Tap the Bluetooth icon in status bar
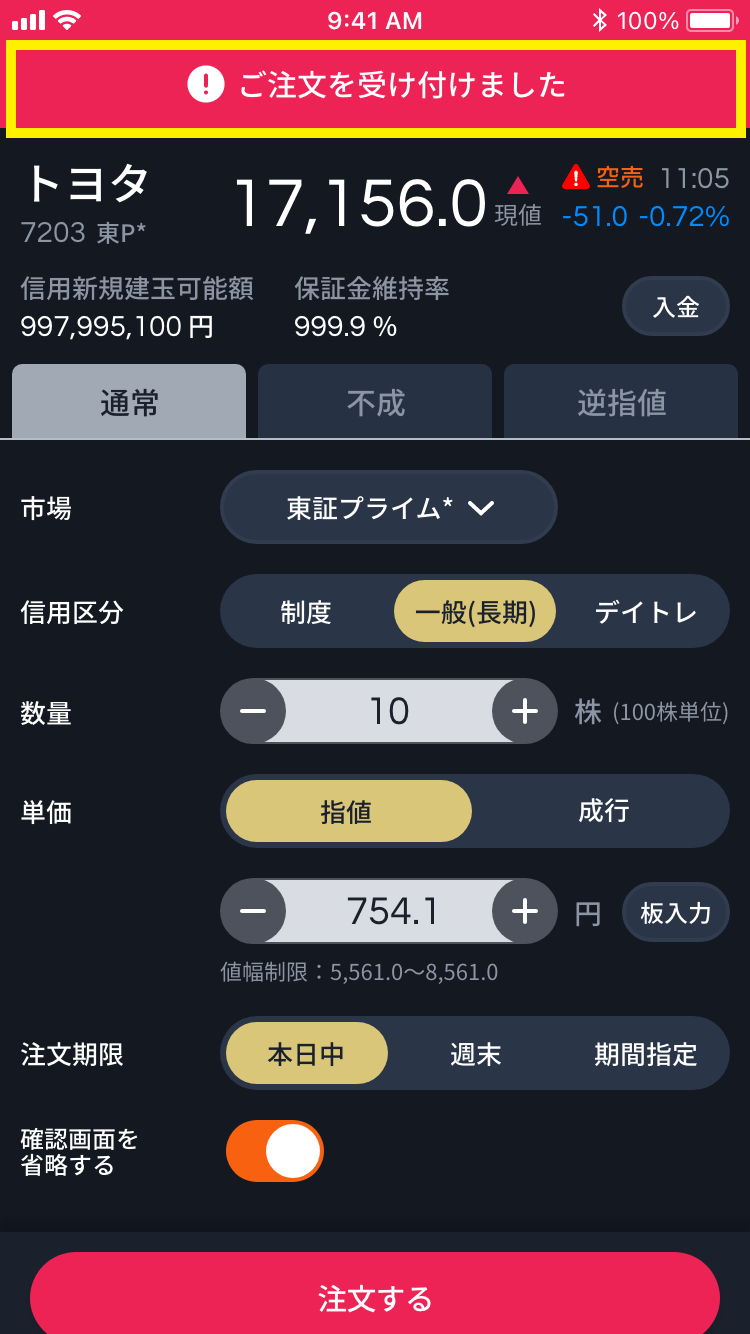750x1334 pixels. (x=599, y=20)
